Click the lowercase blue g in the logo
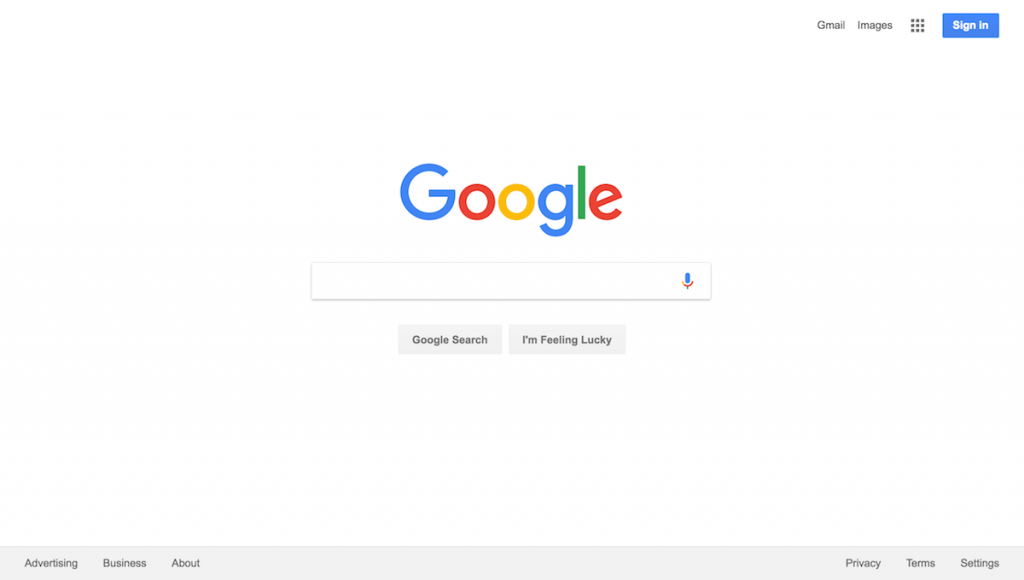 pos(556,209)
